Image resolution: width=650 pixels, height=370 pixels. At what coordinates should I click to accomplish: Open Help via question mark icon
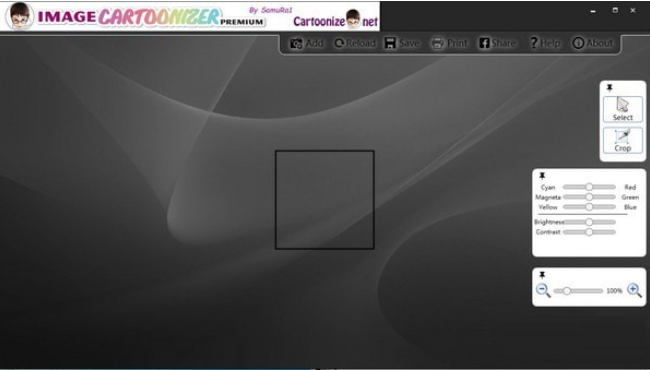point(534,43)
